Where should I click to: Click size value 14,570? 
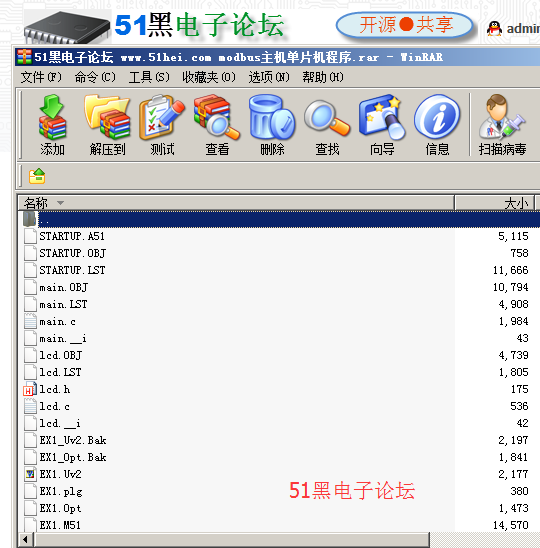click(511, 525)
